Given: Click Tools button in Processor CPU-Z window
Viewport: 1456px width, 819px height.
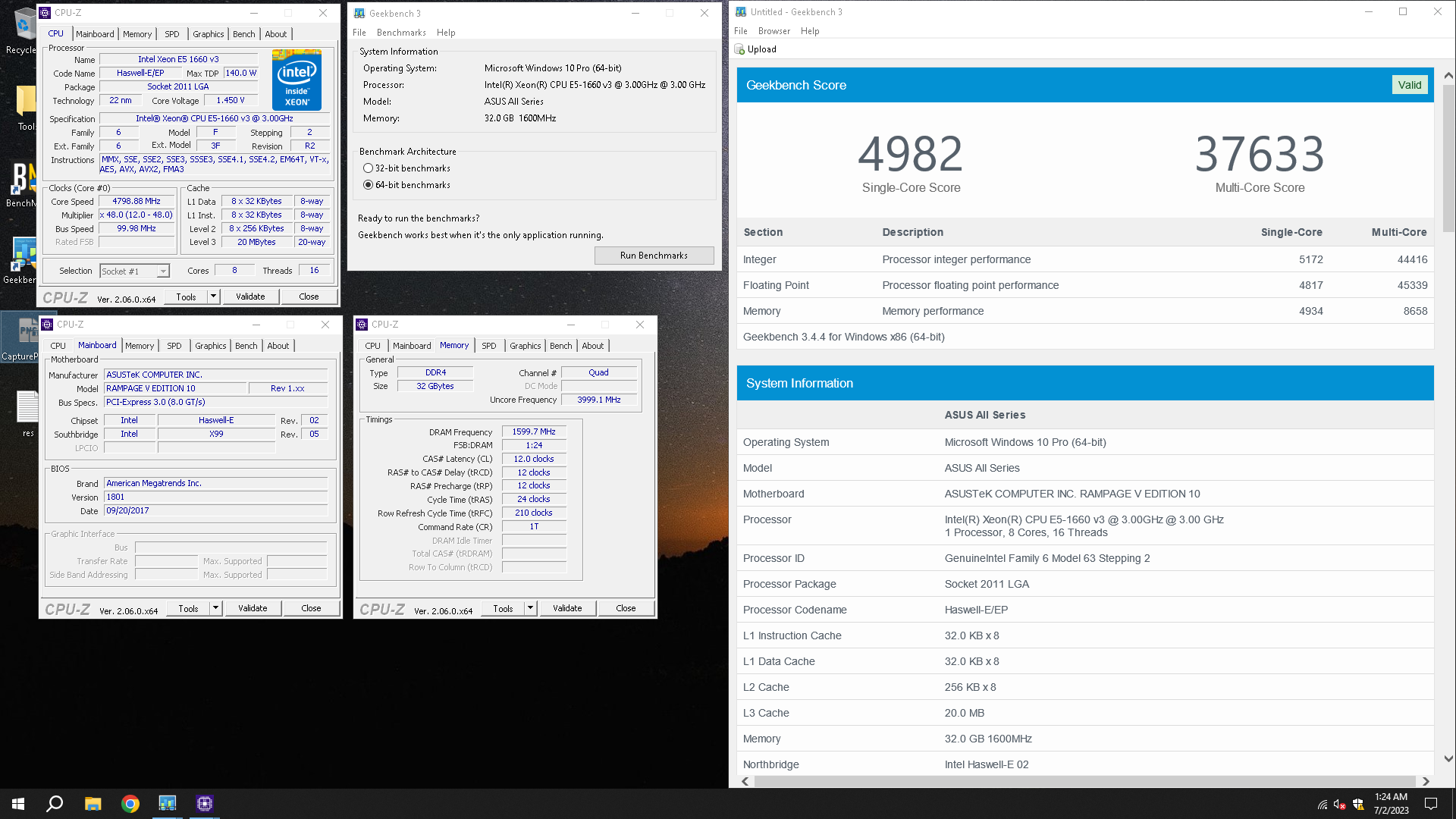Looking at the screenshot, I should pyautogui.click(x=187, y=297).
